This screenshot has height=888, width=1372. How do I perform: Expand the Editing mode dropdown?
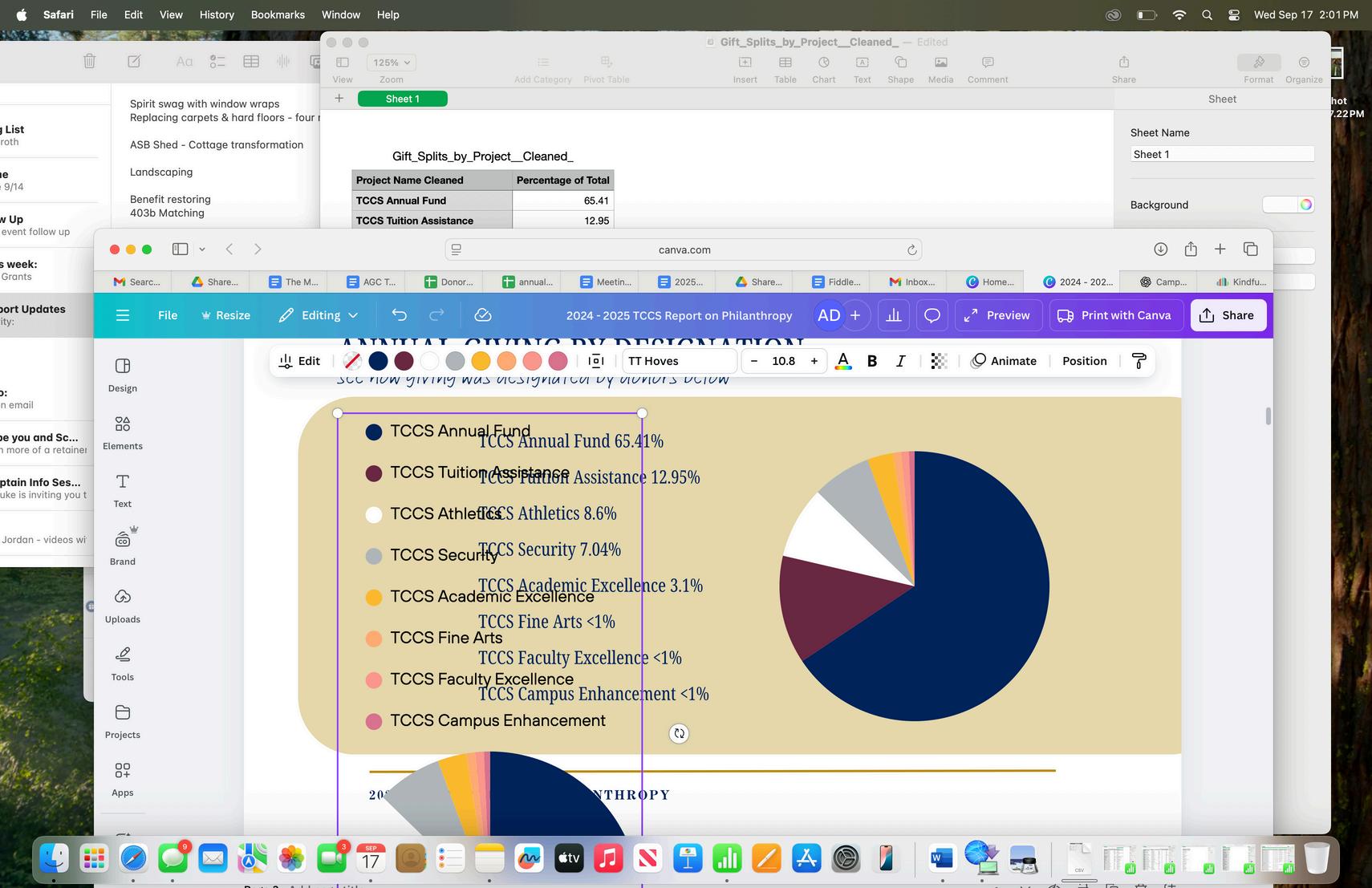pos(319,315)
